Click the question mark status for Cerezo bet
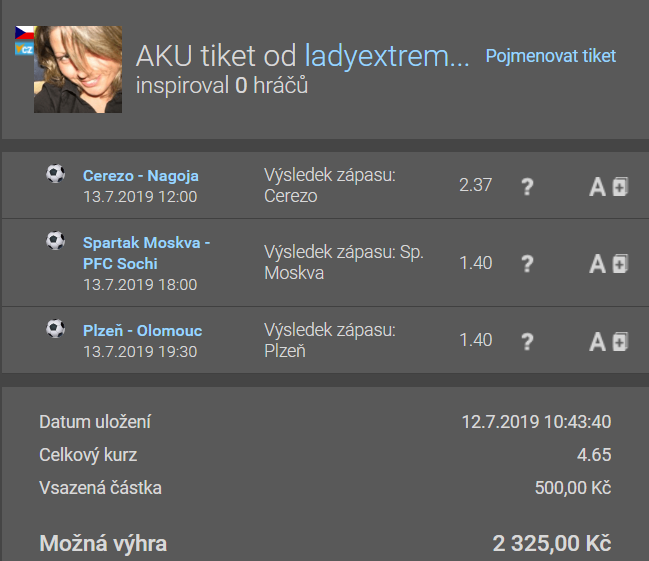Image resolution: width=649 pixels, height=561 pixels. tap(527, 187)
